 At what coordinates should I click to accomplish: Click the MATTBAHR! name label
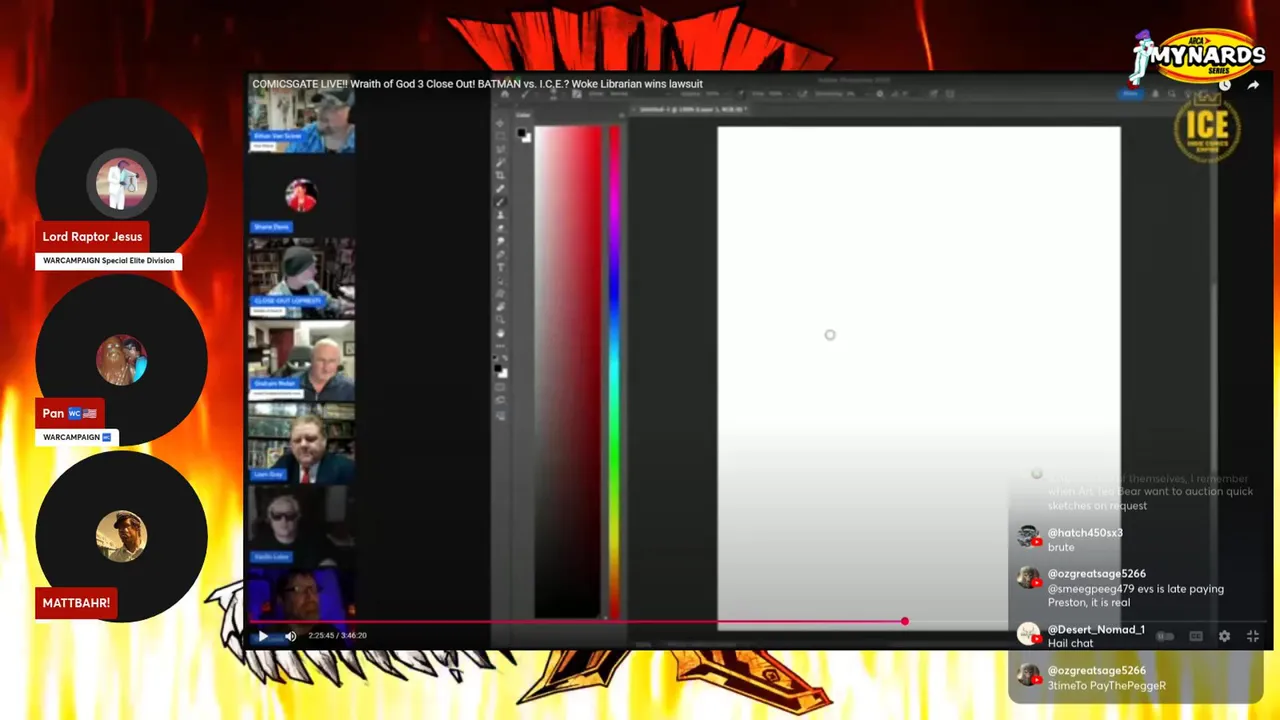click(x=76, y=603)
